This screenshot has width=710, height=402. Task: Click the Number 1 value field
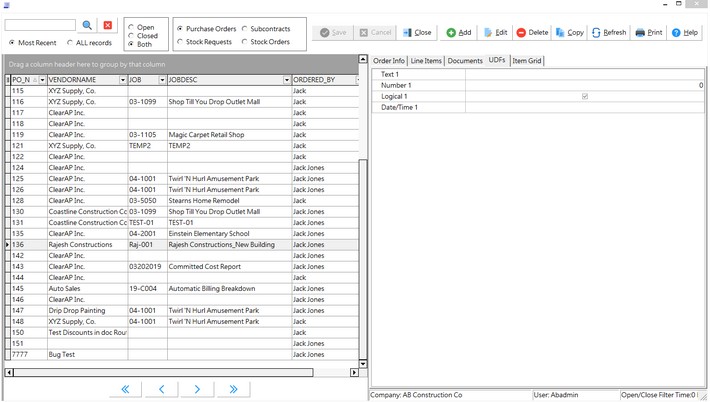(x=585, y=85)
